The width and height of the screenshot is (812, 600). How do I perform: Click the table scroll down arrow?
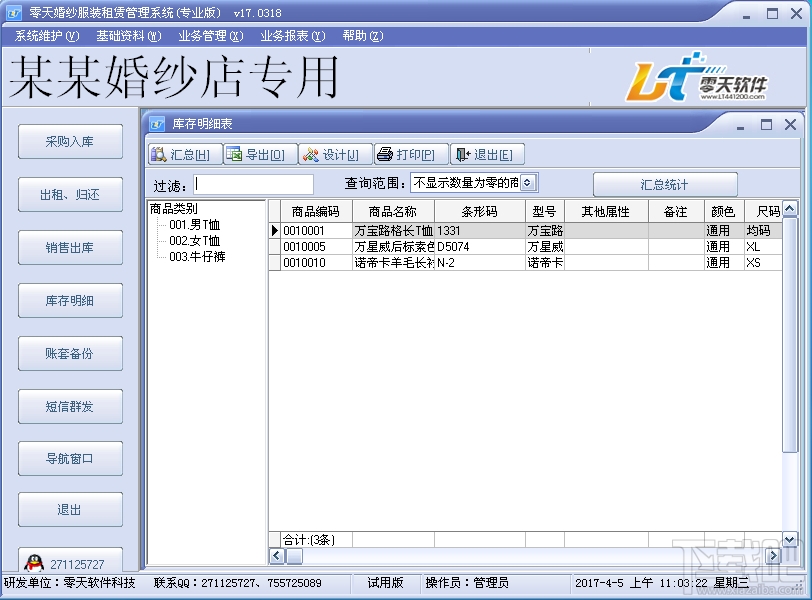pyautogui.click(x=789, y=539)
